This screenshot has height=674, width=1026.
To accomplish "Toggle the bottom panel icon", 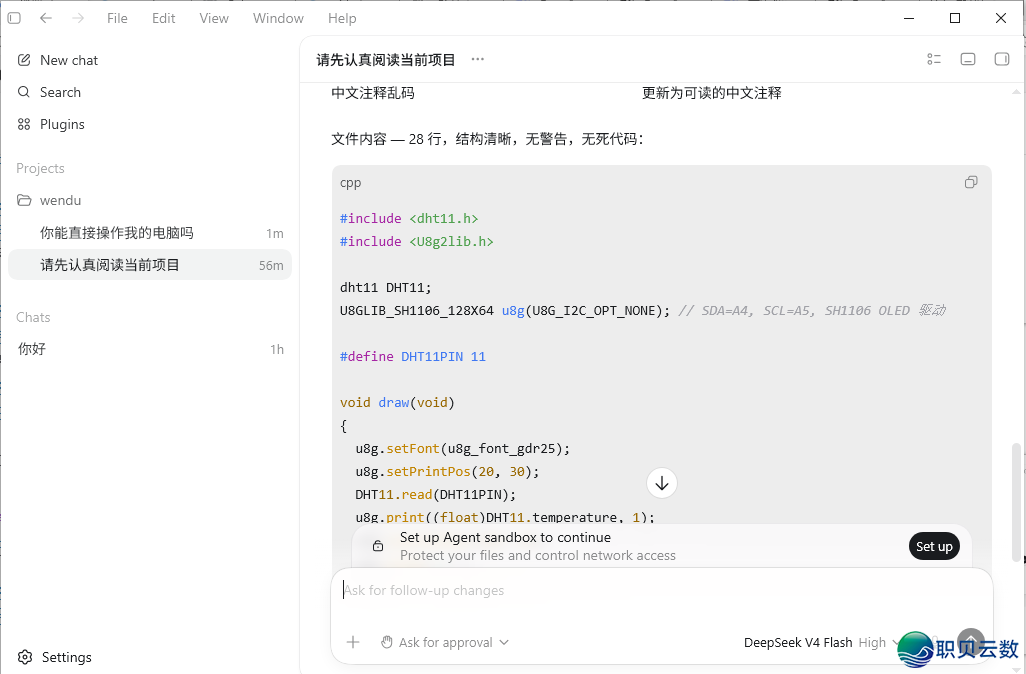I will coord(968,60).
